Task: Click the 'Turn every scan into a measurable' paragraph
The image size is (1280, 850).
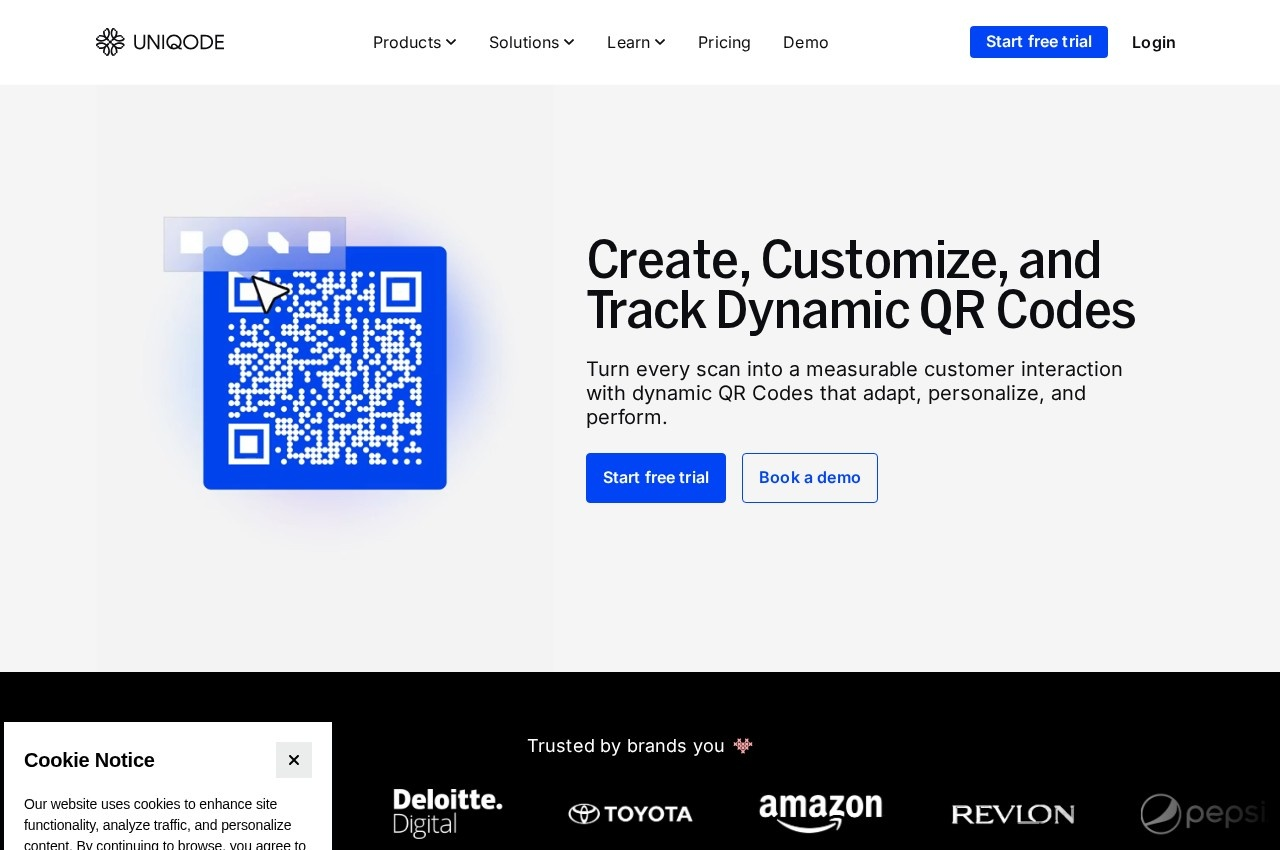Action: pos(855,393)
